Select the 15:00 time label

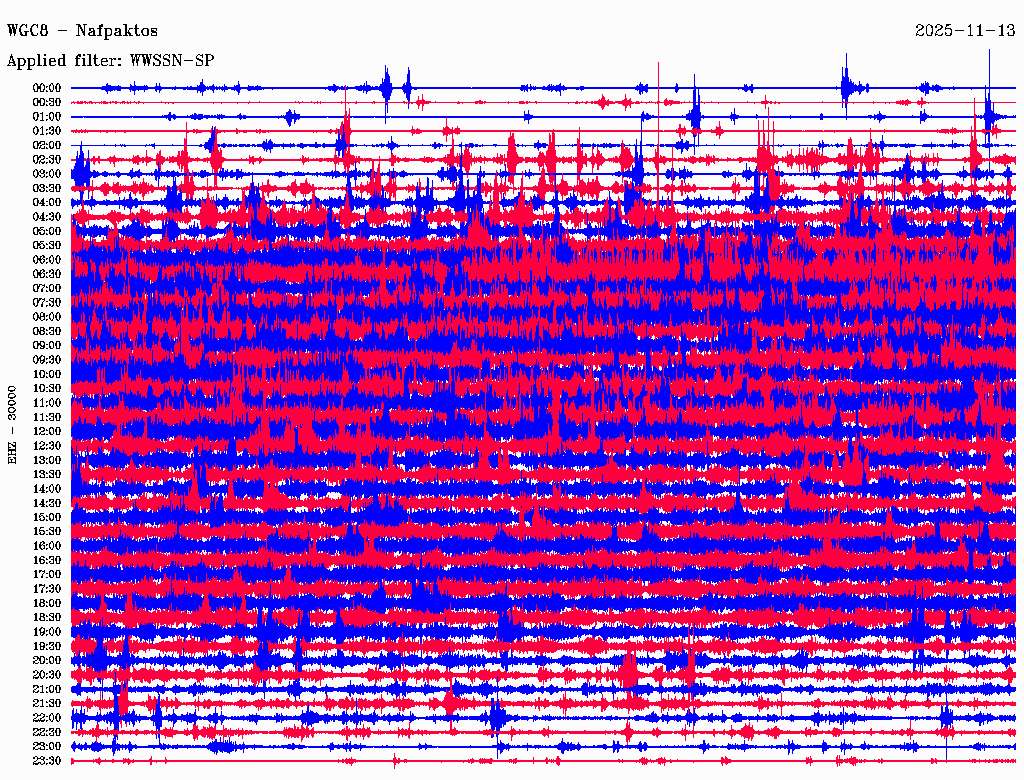[47, 517]
